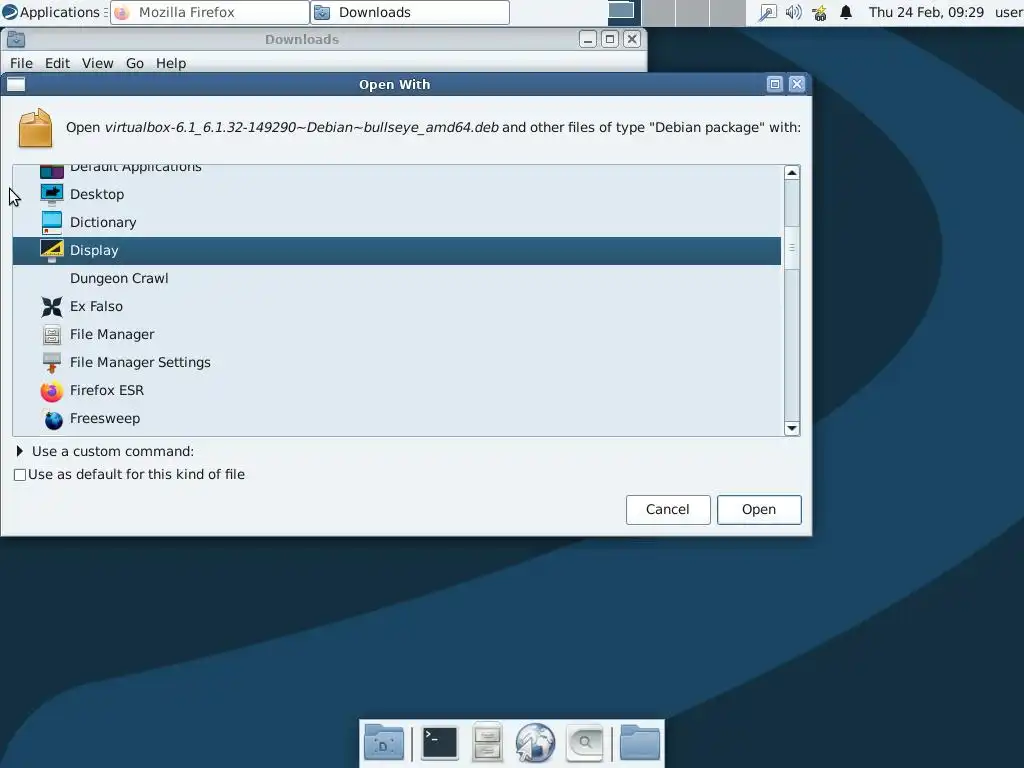The width and height of the screenshot is (1024, 768).
Task: Choose the File Manager icon
Action: click(52, 335)
